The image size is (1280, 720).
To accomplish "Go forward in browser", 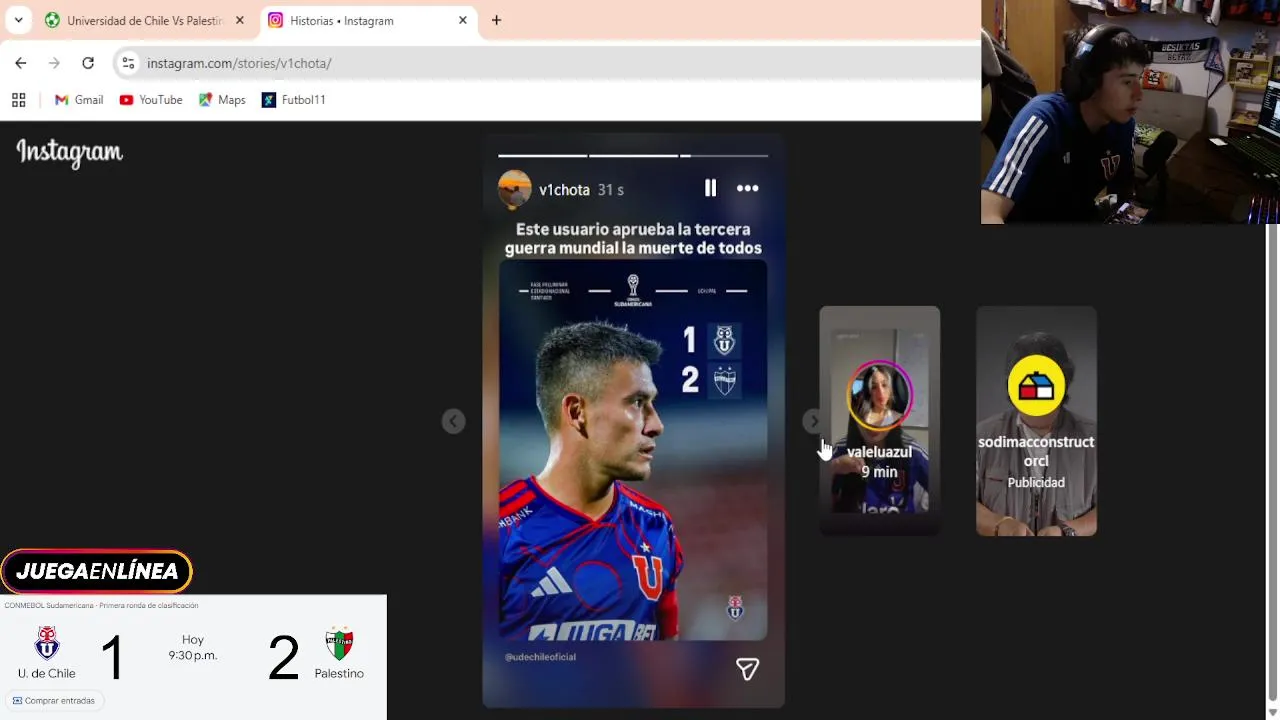I will click(54, 63).
